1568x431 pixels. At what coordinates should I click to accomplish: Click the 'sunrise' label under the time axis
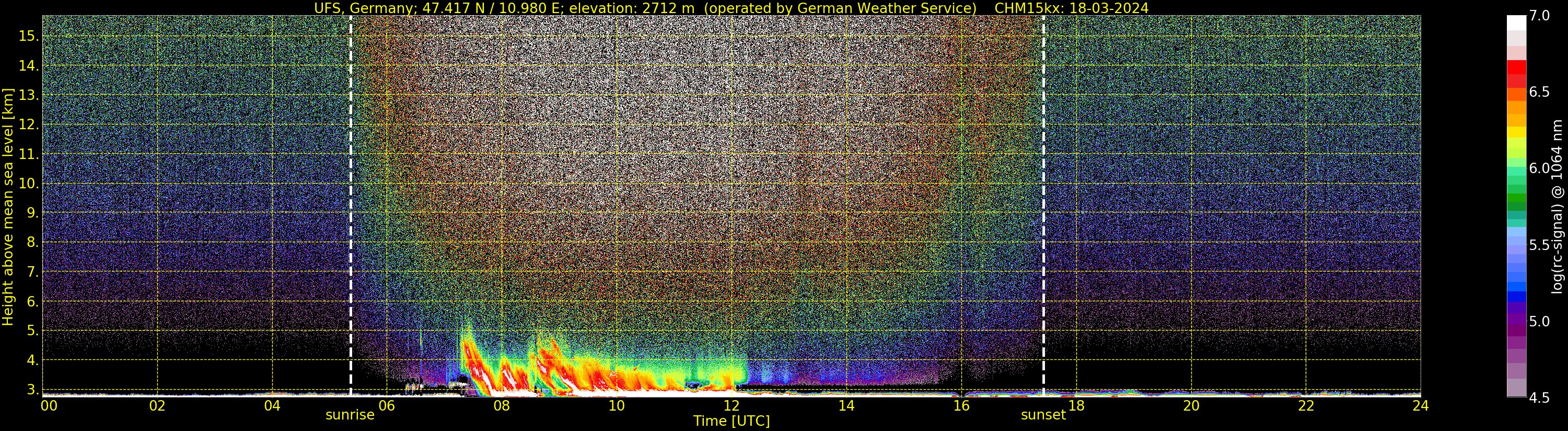pos(350,415)
